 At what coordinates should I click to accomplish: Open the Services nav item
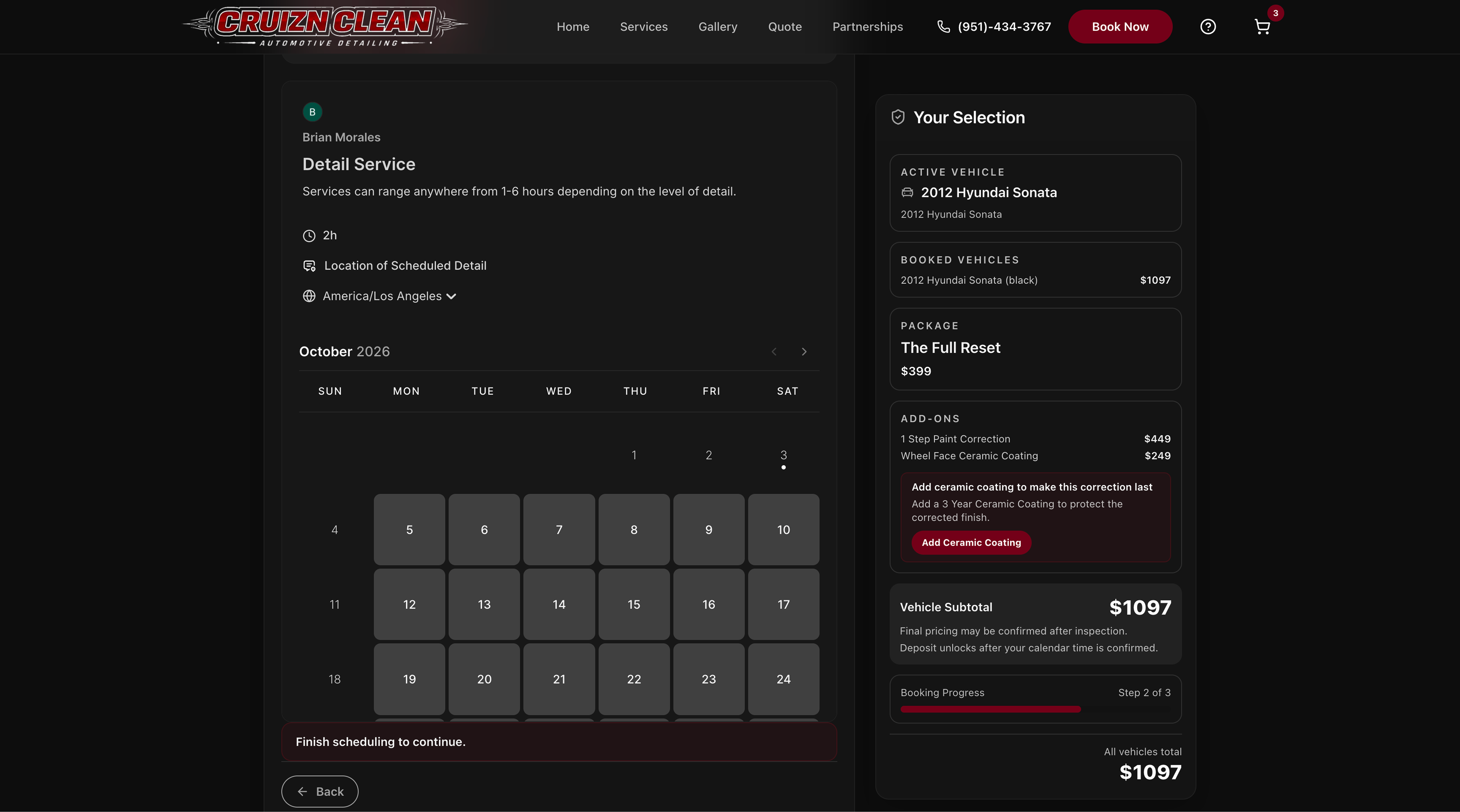pyautogui.click(x=643, y=27)
